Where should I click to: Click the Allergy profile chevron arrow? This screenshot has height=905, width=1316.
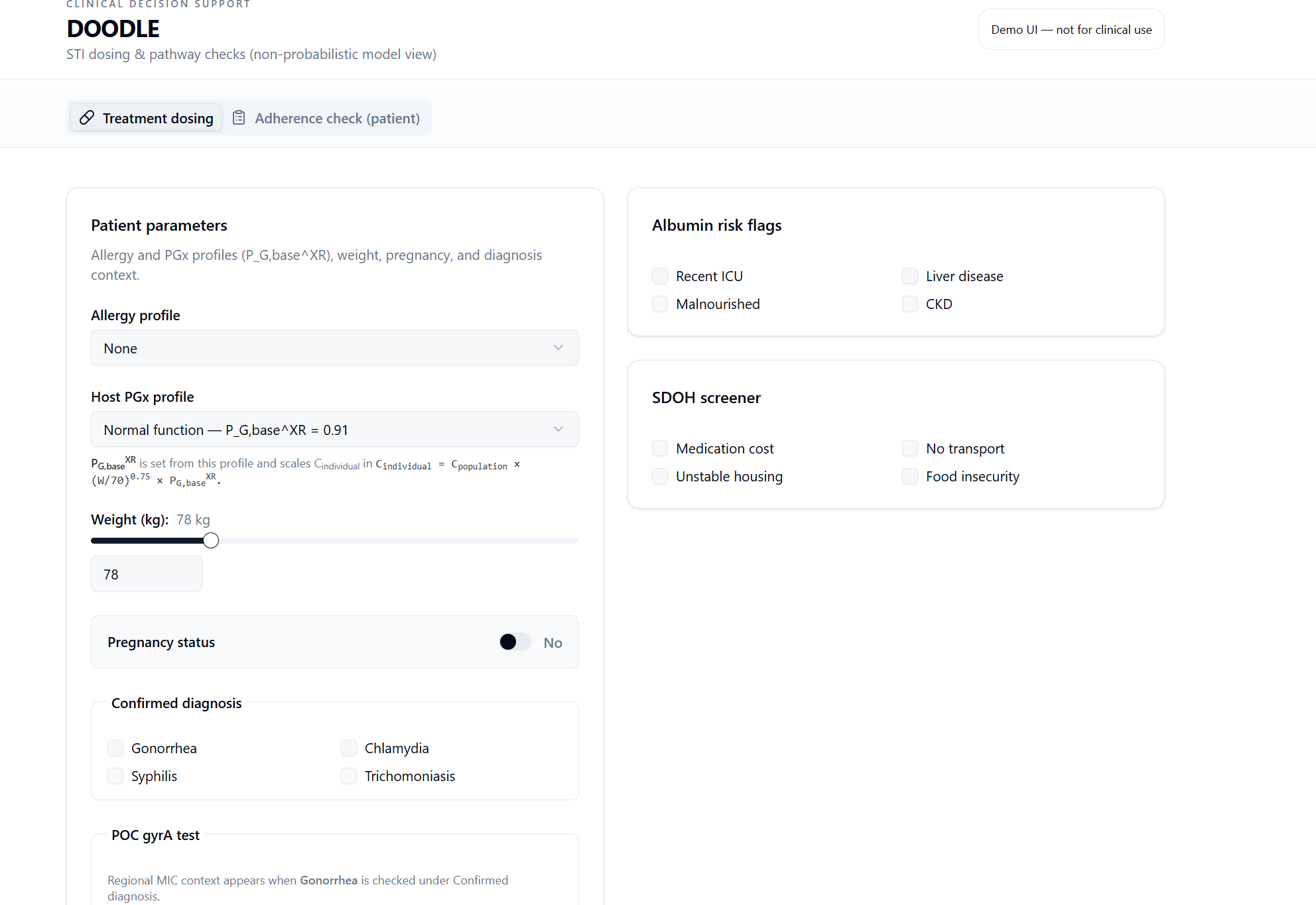tap(559, 348)
